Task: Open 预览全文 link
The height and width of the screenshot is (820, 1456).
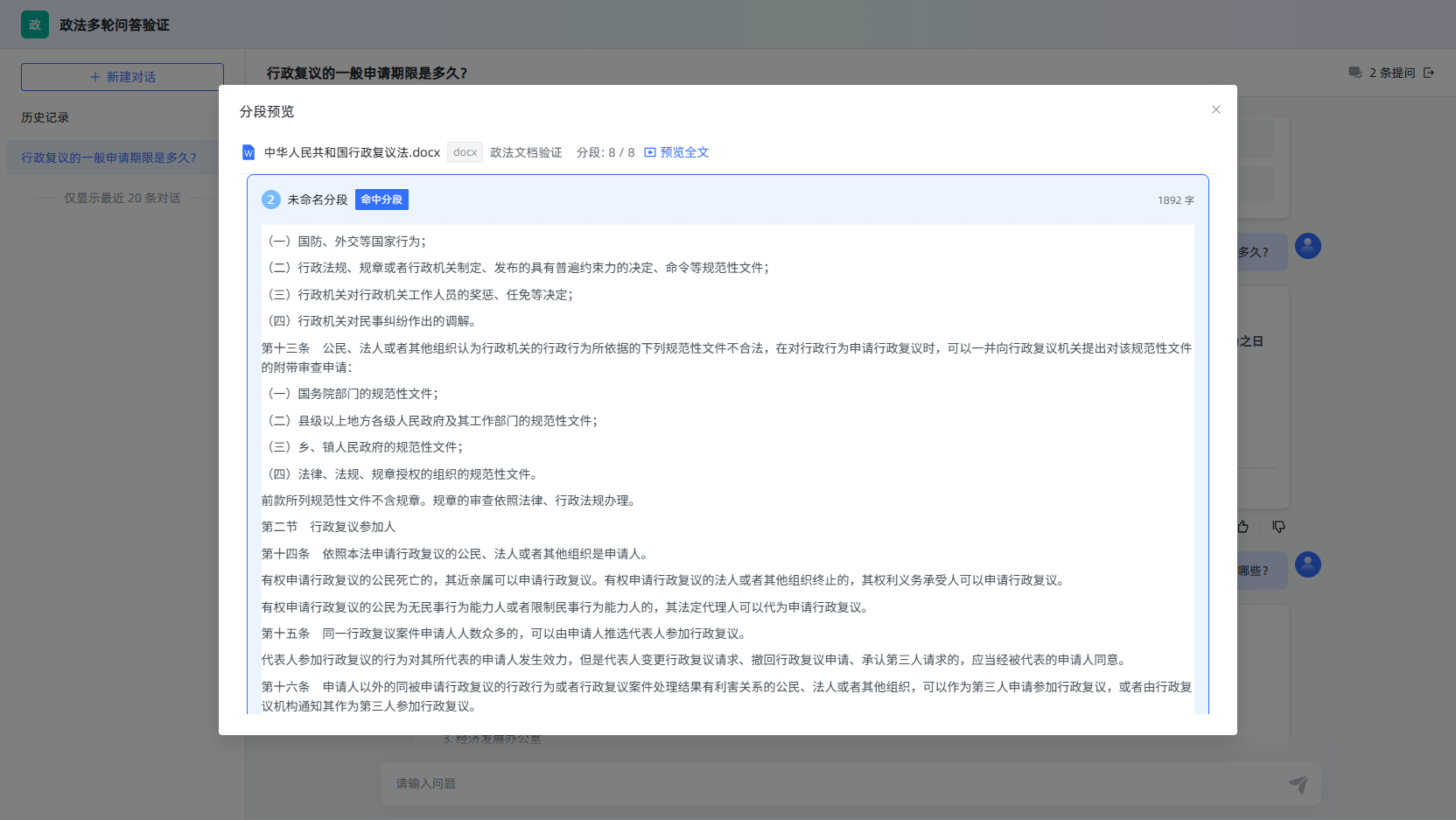Action: click(x=684, y=152)
